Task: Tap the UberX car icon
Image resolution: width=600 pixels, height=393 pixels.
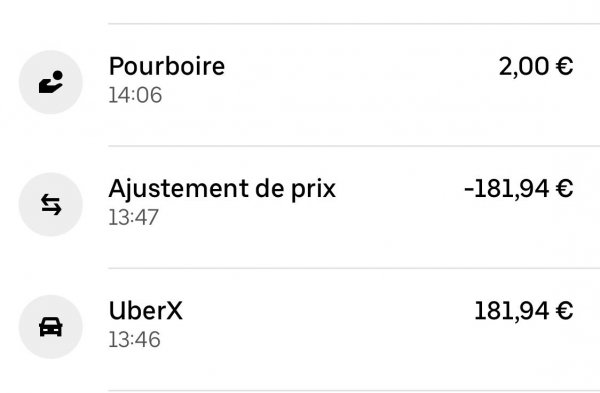Action: pos(51,327)
